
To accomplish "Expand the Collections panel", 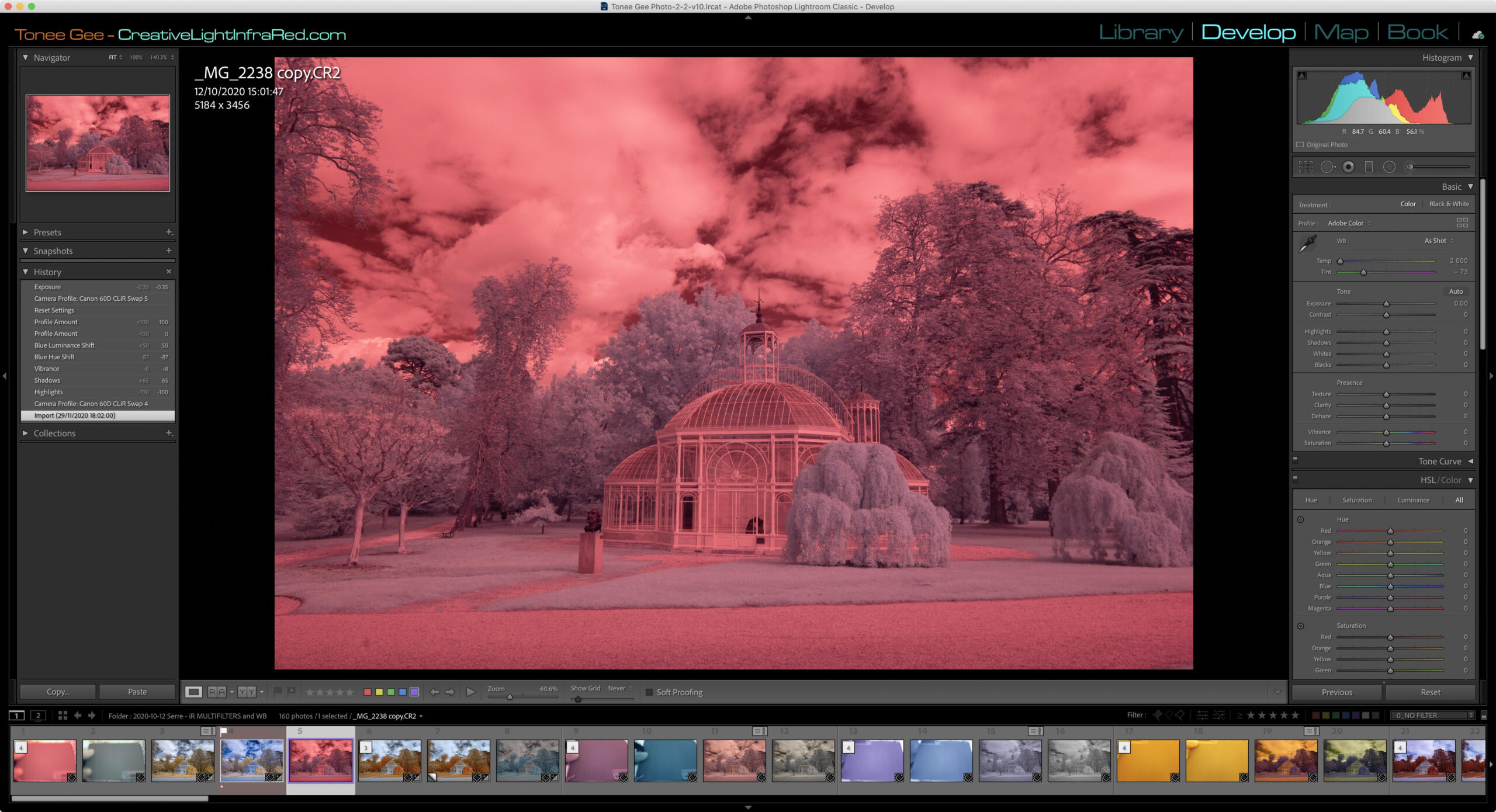I will pyautogui.click(x=25, y=433).
